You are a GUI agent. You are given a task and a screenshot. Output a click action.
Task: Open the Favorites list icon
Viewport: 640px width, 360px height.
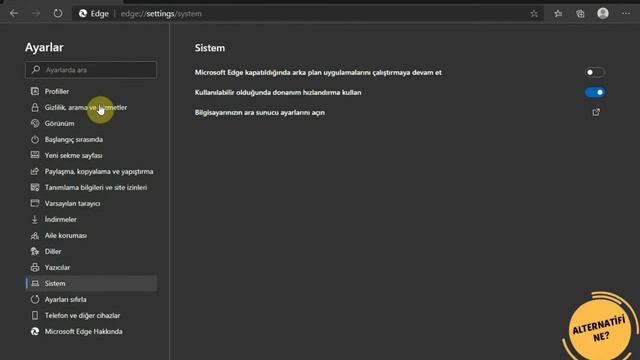pyautogui.click(x=558, y=14)
